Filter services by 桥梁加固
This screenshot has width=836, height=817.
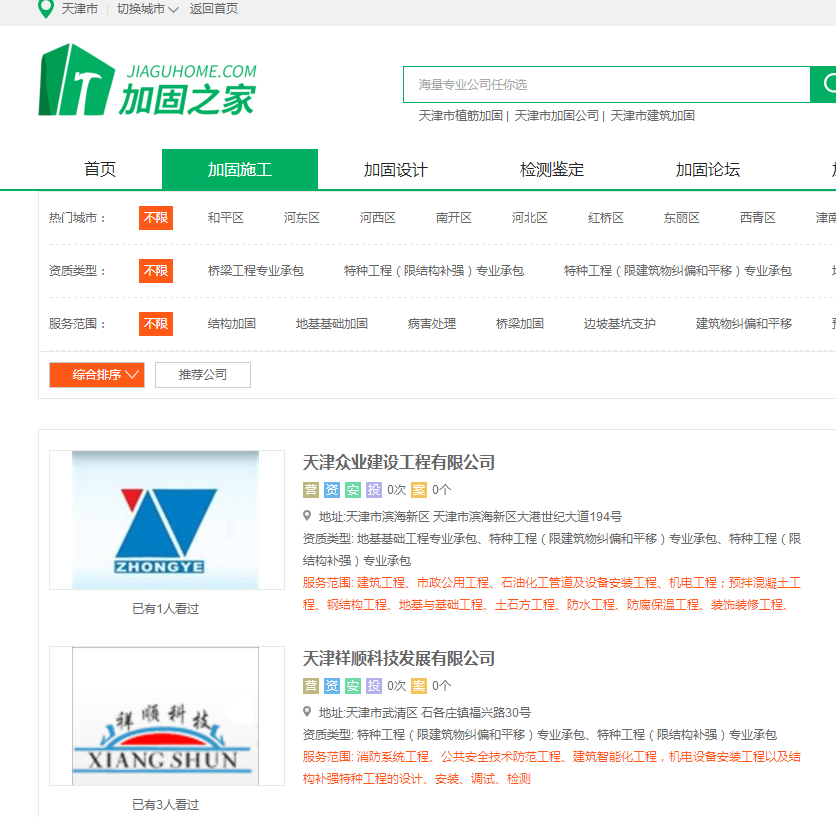pyautogui.click(x=520, y=324)
